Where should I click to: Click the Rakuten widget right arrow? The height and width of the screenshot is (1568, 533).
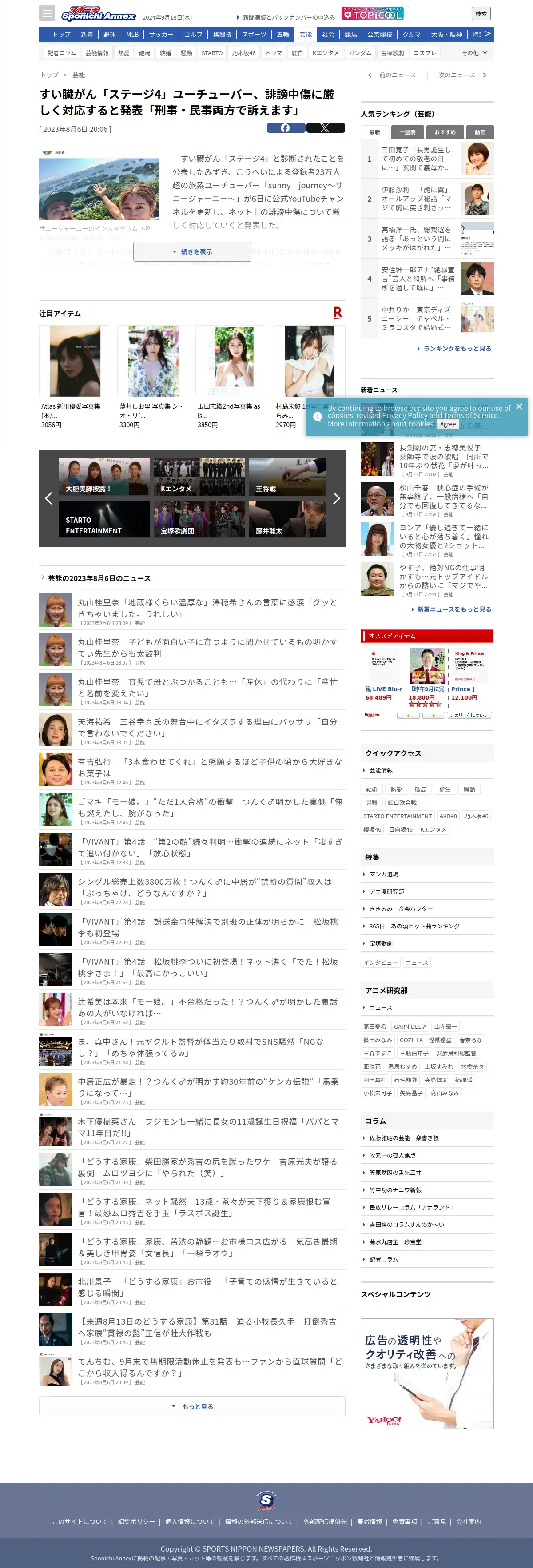(x=433, y=715)
